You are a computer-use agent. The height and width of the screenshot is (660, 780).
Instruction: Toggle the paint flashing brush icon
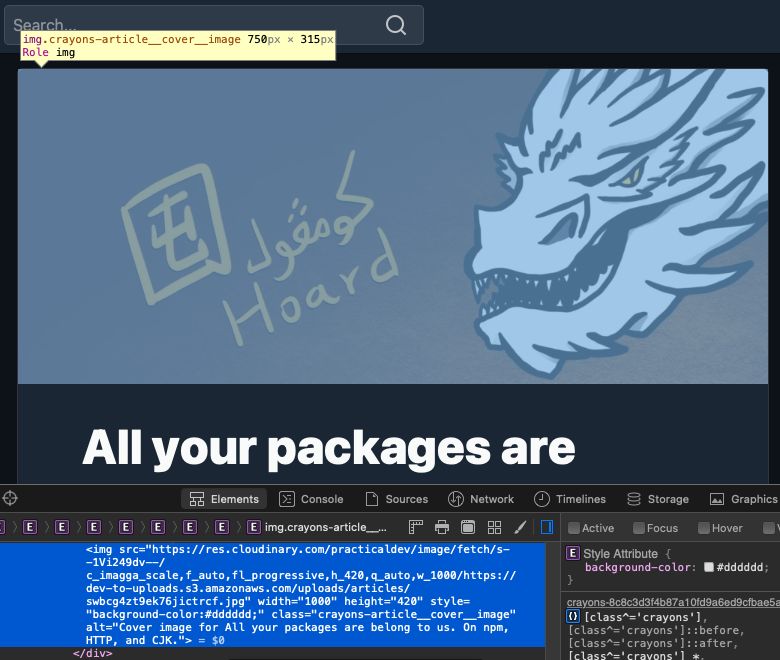point(520,527)
